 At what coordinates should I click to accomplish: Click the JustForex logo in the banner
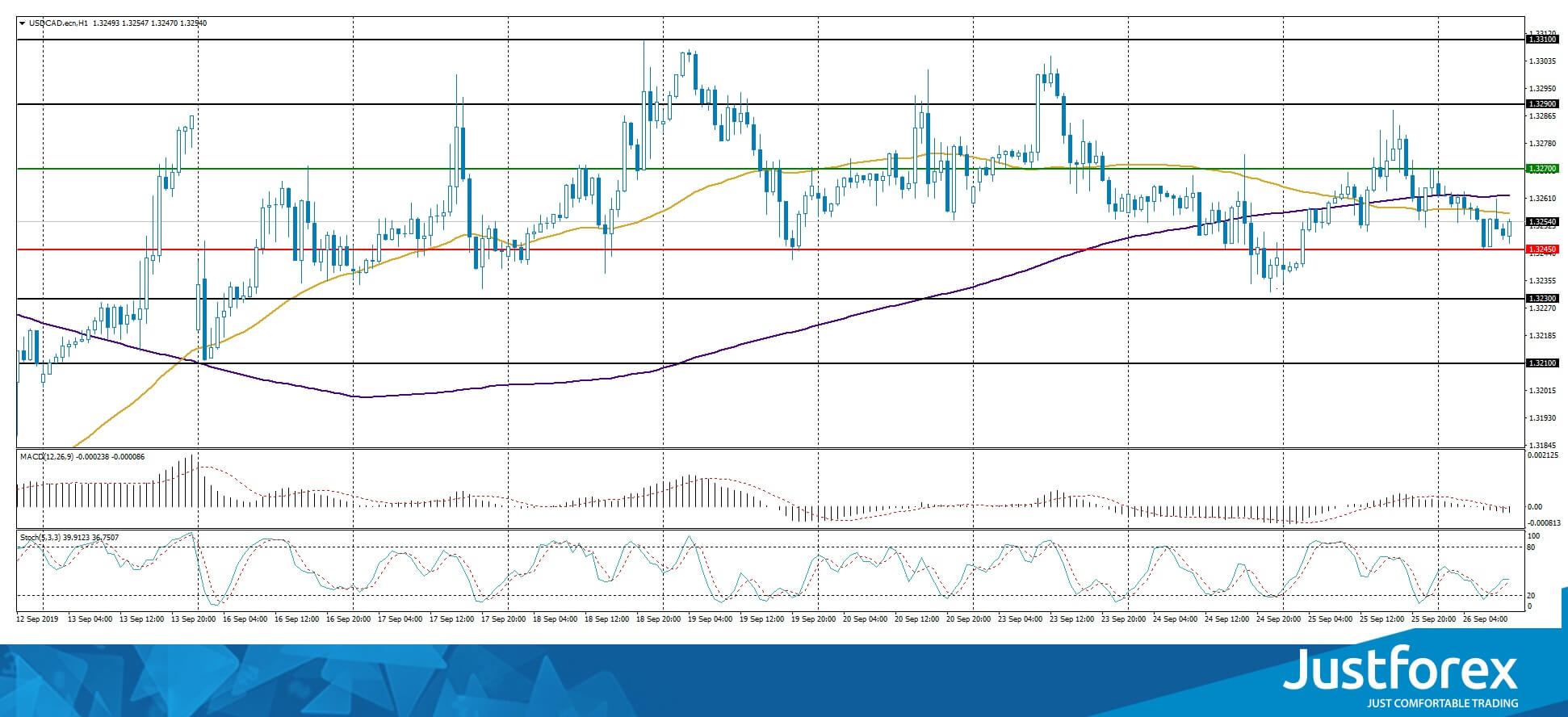(x=1401, y=669)
